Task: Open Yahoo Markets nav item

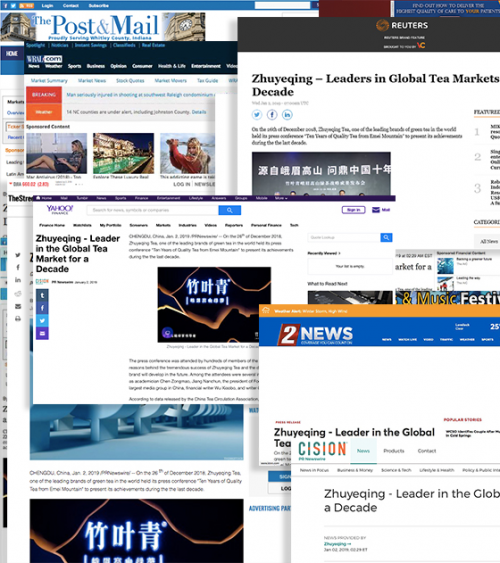Action: [163, 225]
